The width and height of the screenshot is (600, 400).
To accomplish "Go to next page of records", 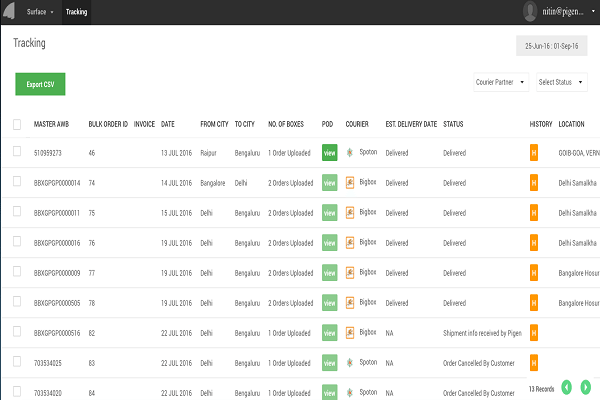I will (x=585, y=387).
